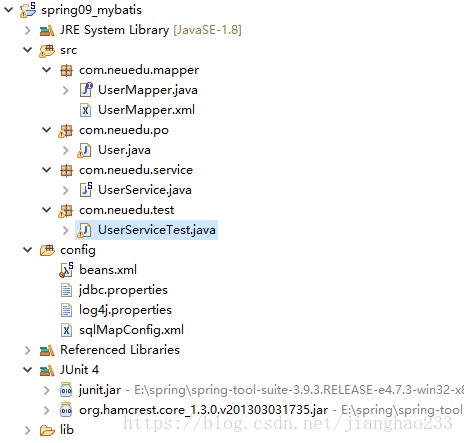
Task: Expand the UserMapper.java node
Action: coord(66,90)
